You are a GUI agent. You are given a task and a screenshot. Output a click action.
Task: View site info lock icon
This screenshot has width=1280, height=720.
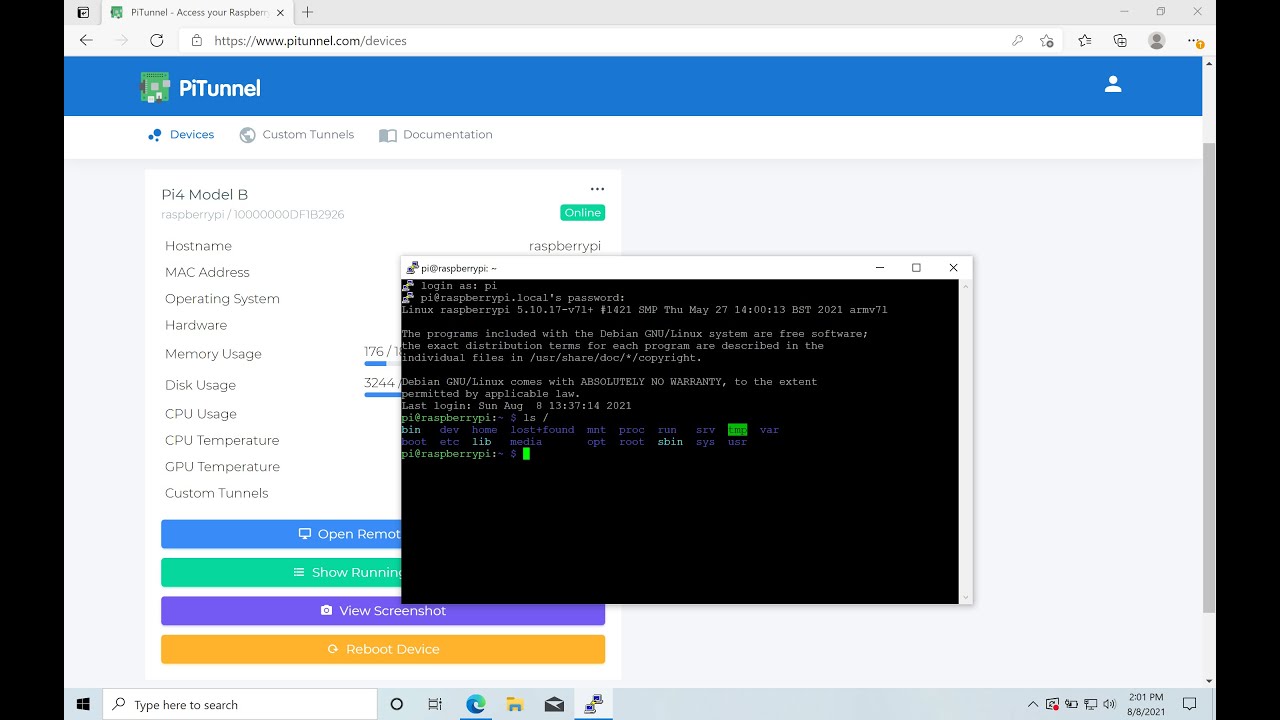tap(196, 41)
